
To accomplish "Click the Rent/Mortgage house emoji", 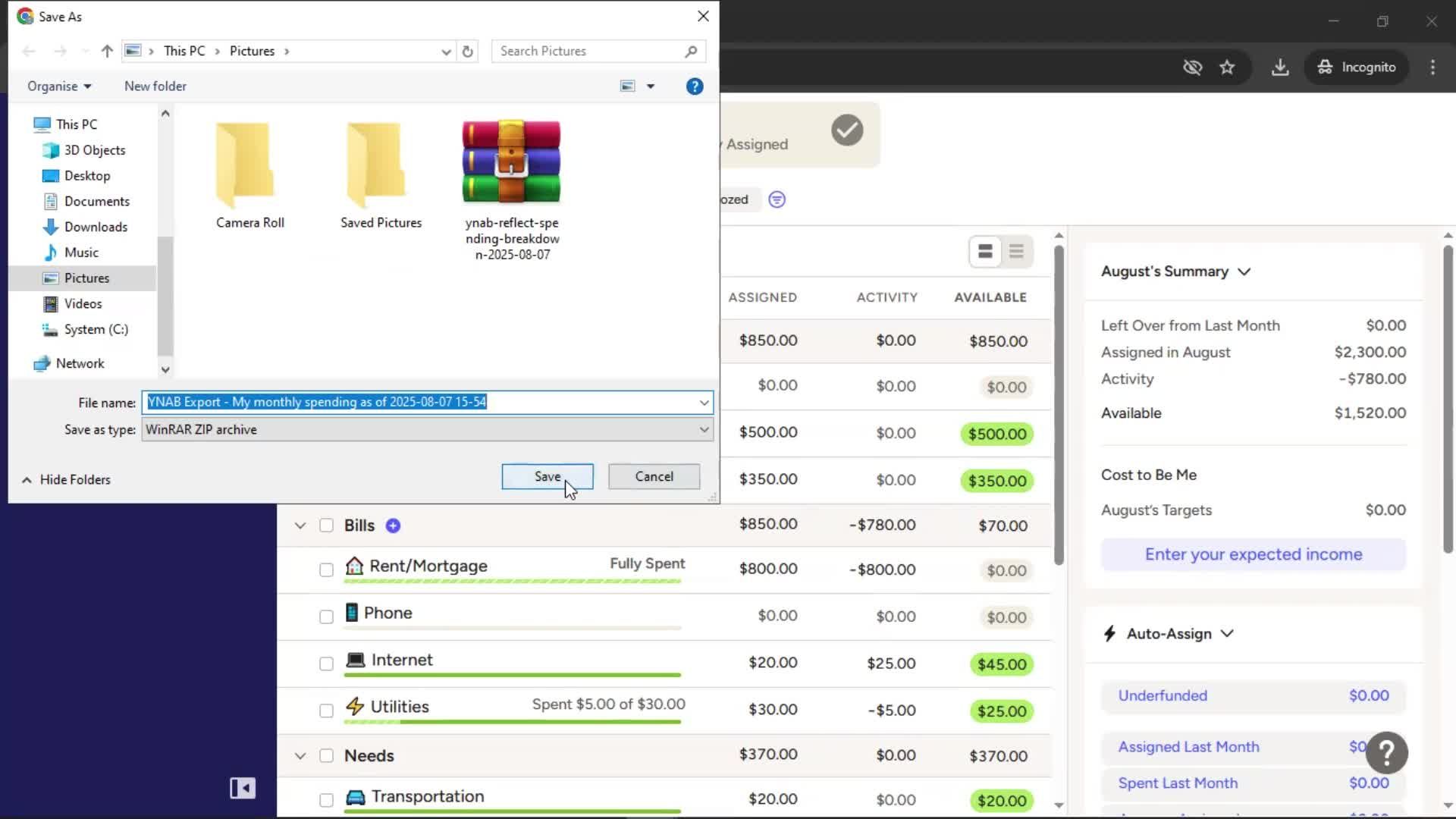I will tap(354, 566).
